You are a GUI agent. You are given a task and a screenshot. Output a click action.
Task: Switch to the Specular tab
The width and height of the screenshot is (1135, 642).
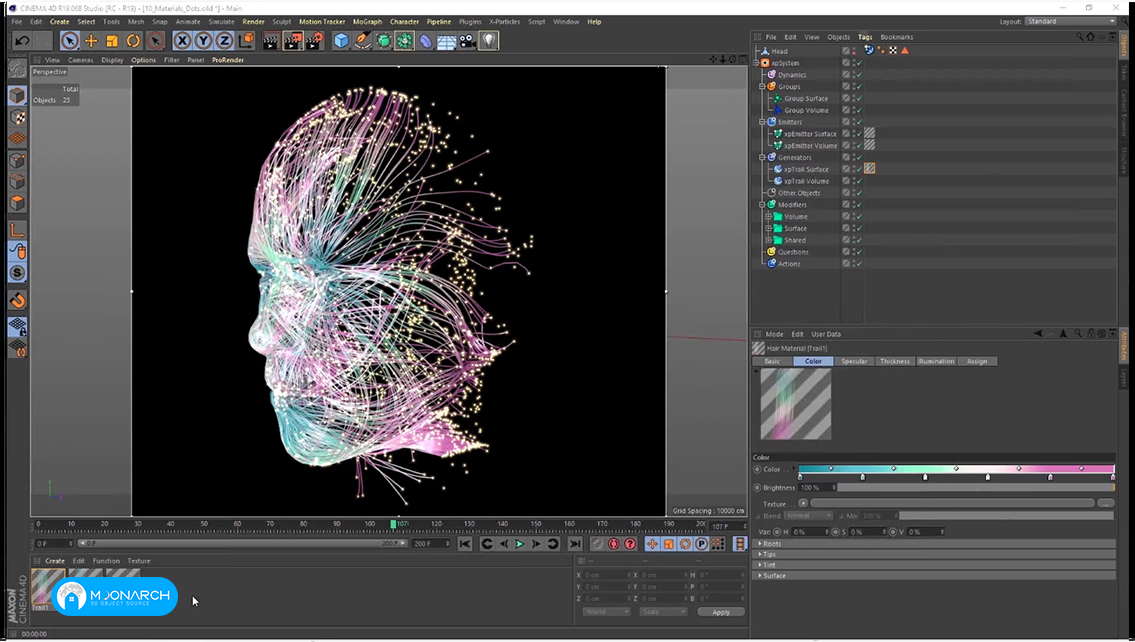854,361
